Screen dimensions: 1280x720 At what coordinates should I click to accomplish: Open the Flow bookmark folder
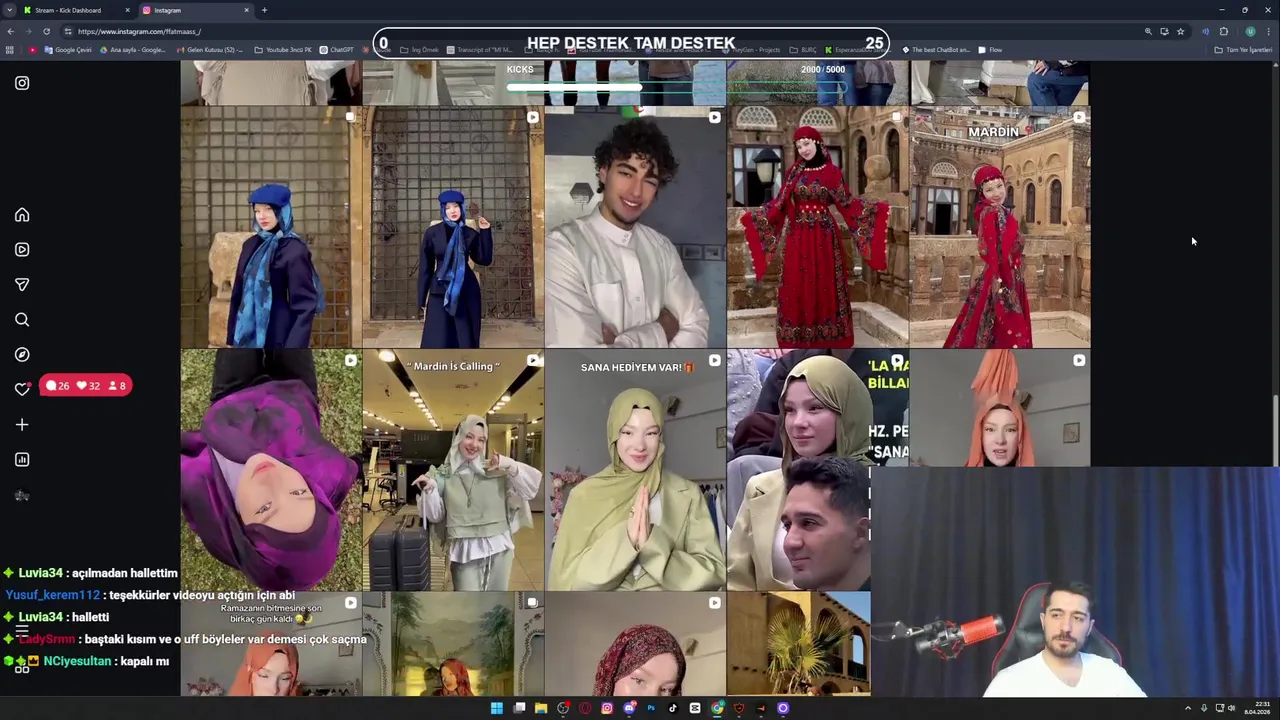click(990, 50)
